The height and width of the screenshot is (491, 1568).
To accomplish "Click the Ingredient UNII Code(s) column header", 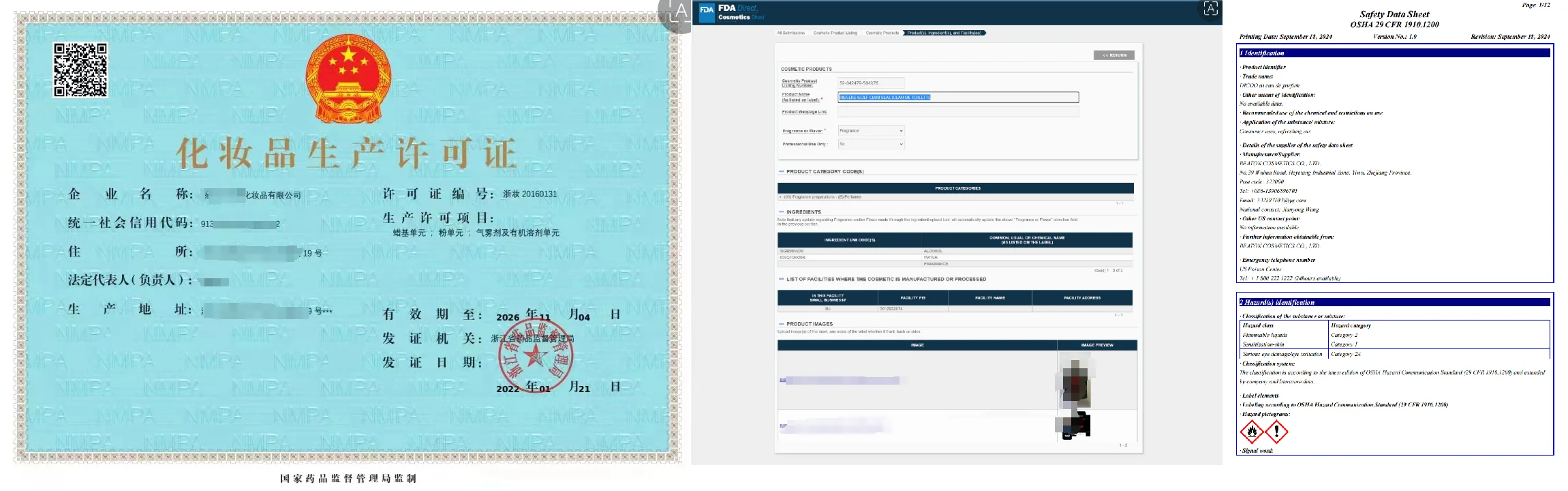I will point(850,240).
